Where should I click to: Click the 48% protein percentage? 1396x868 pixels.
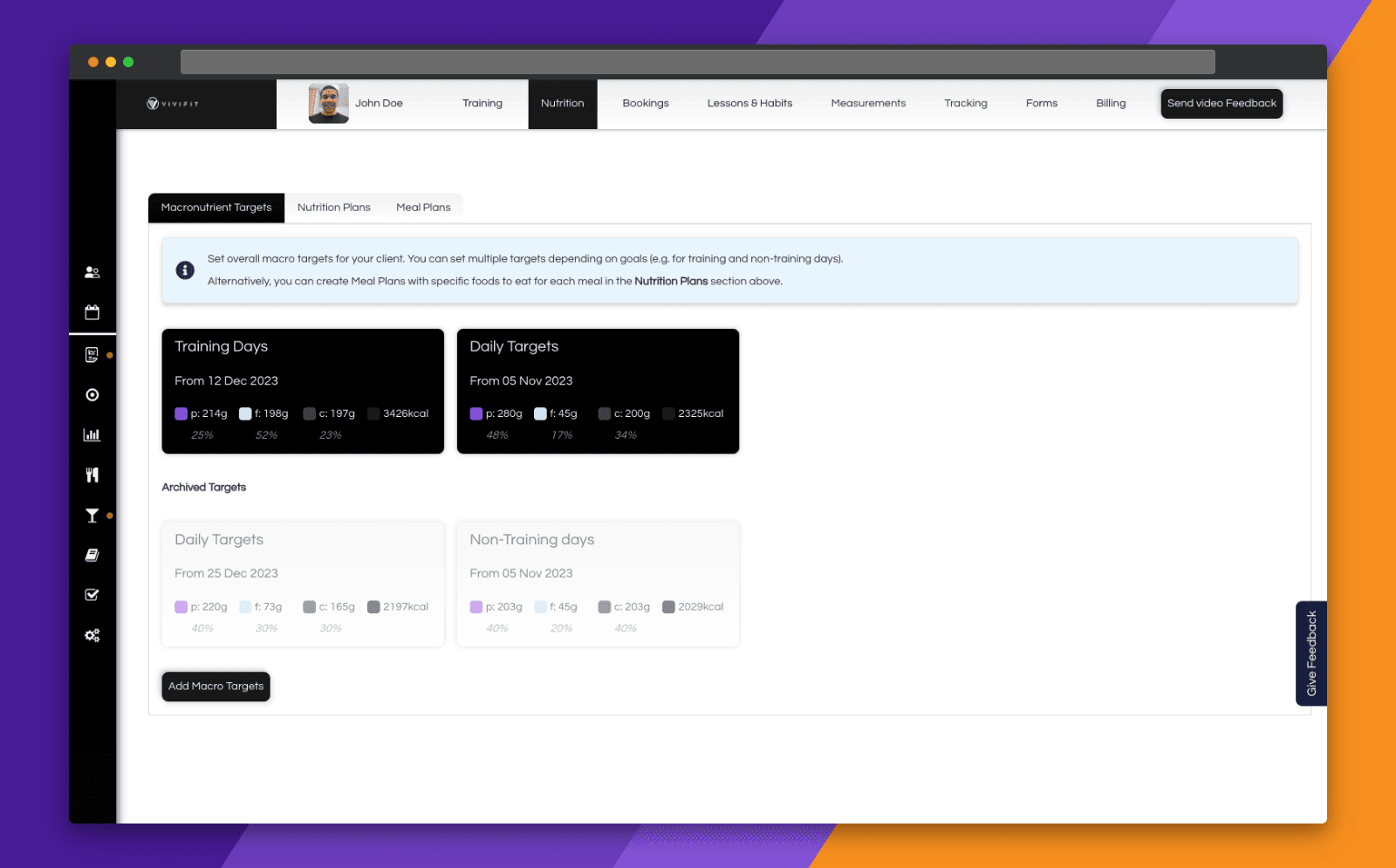(497, 435)
